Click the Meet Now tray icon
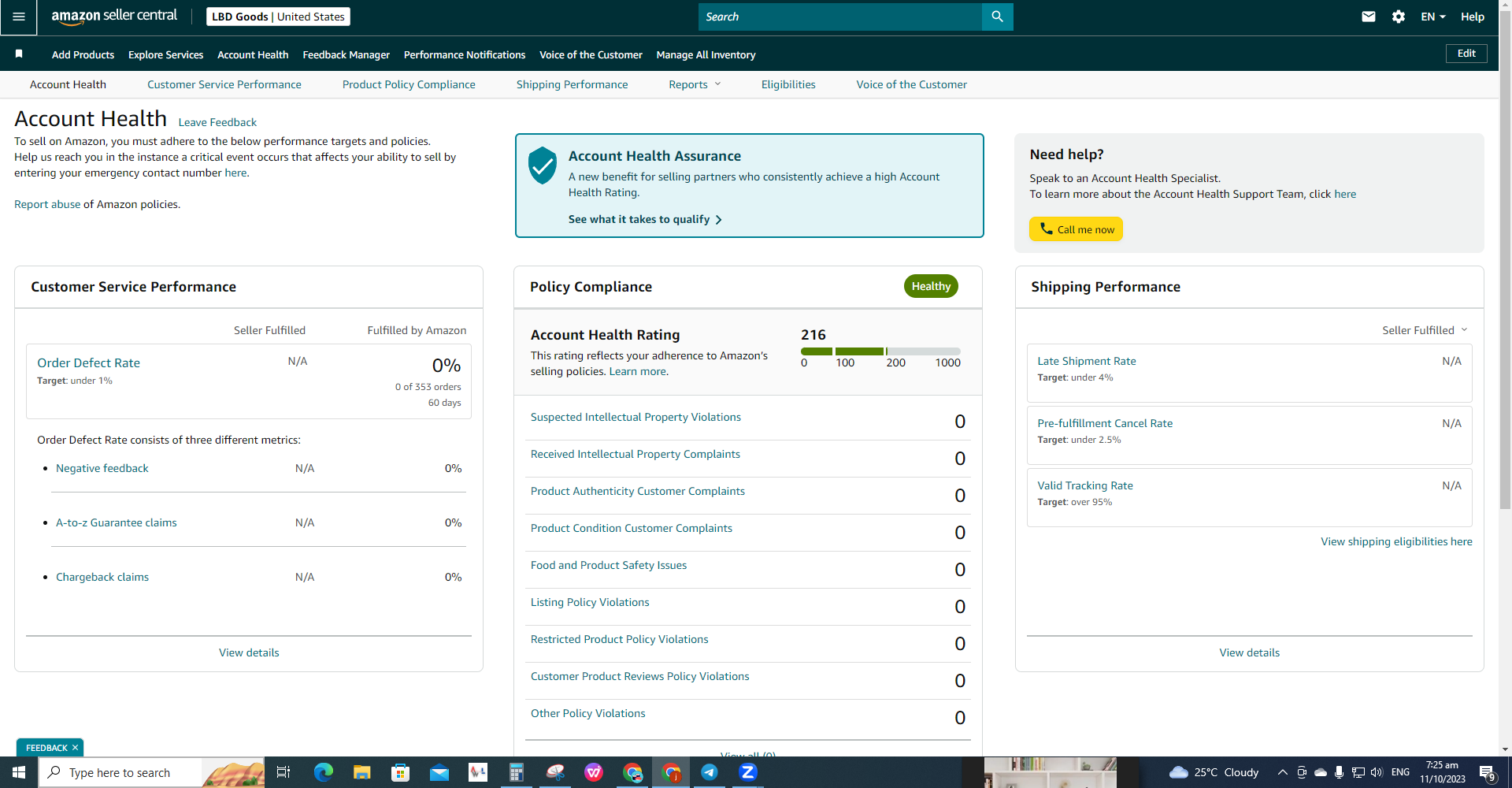 pos(1302,772)
